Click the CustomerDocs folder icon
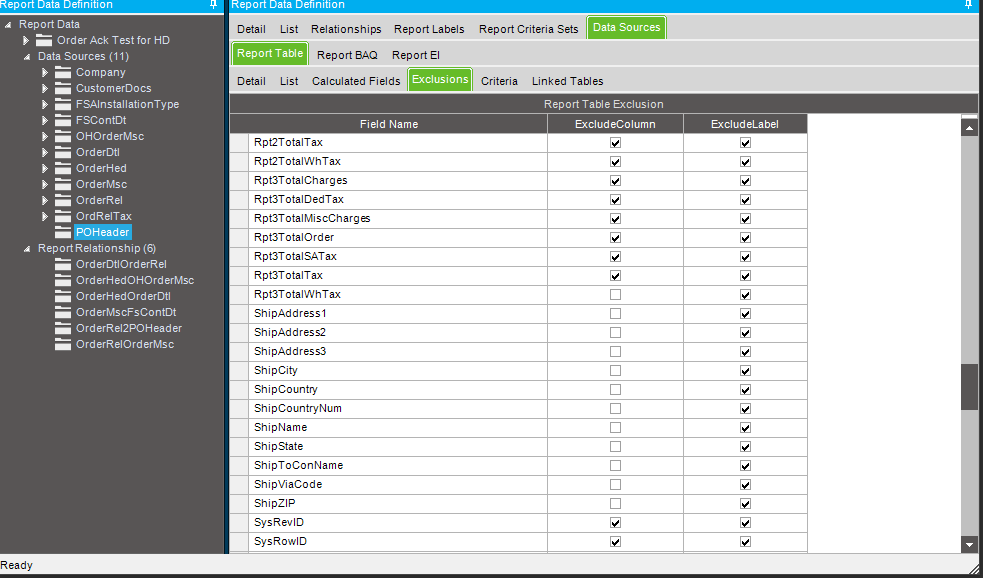Image resolution: width=983 pixels, height=578 pixels. (x=63, y=88)
